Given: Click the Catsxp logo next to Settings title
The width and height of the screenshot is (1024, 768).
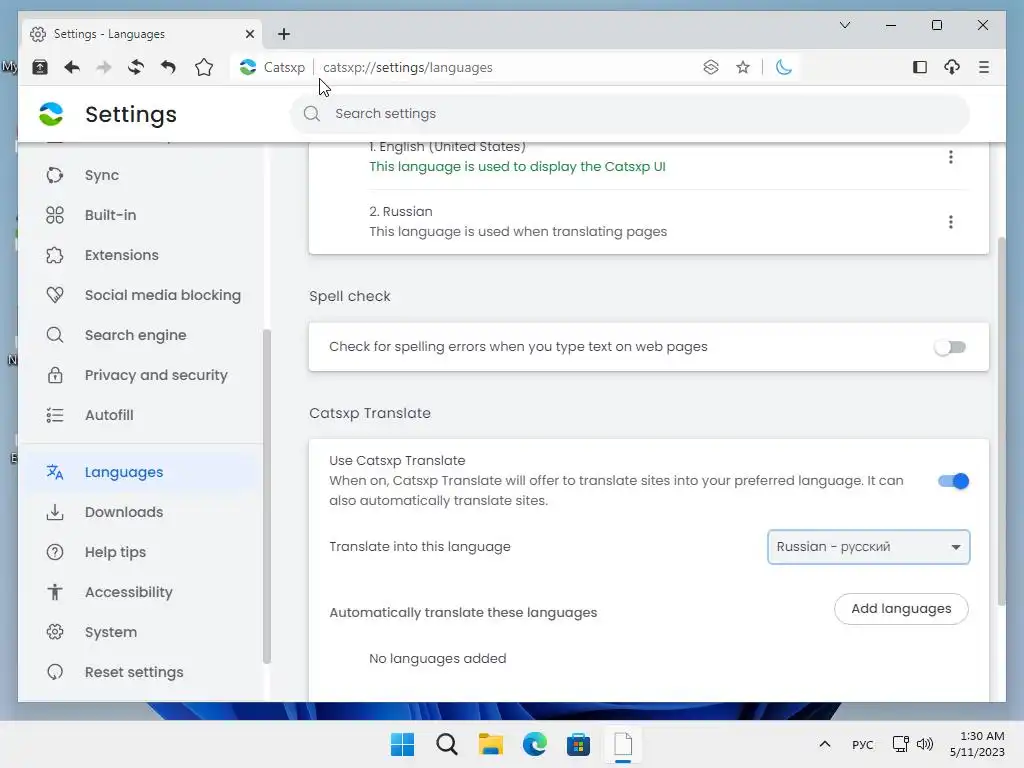Looking at the screenshot, I should coord(51,114).
